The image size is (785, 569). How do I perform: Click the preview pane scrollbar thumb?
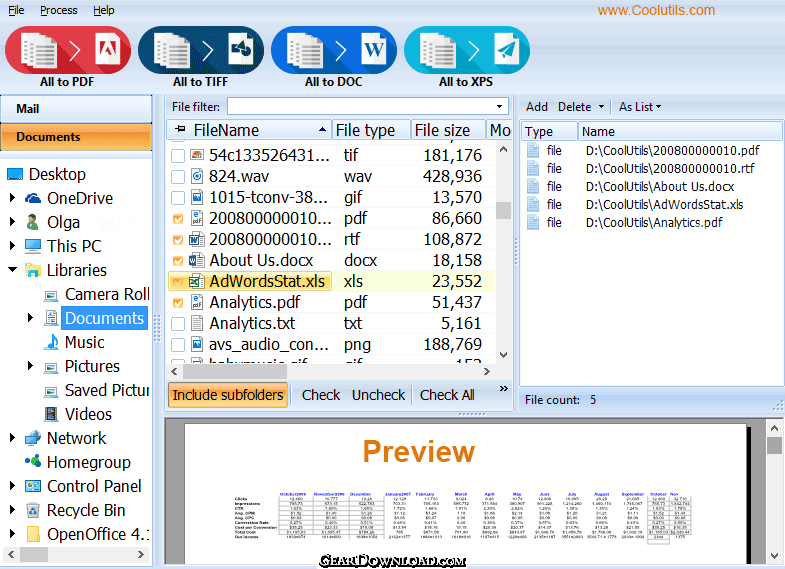click(774, 445)
